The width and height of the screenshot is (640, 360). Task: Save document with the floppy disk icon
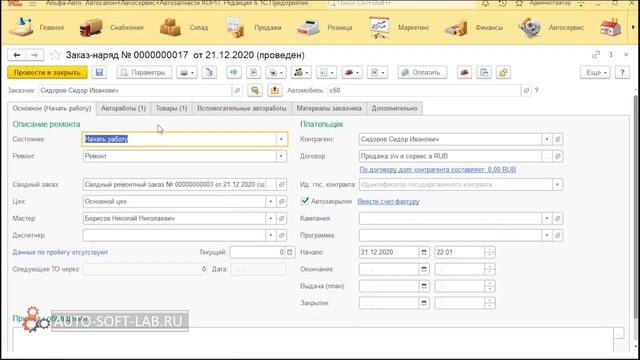[x=99, y=72]
